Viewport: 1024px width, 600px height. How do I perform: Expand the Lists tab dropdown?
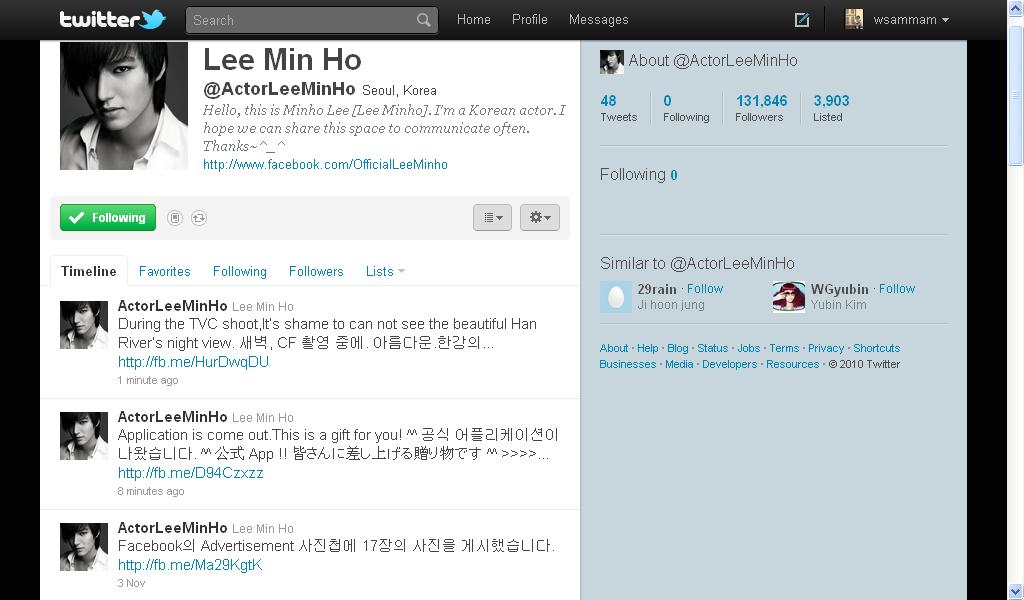pyautogui.click(x=385, y=271)
